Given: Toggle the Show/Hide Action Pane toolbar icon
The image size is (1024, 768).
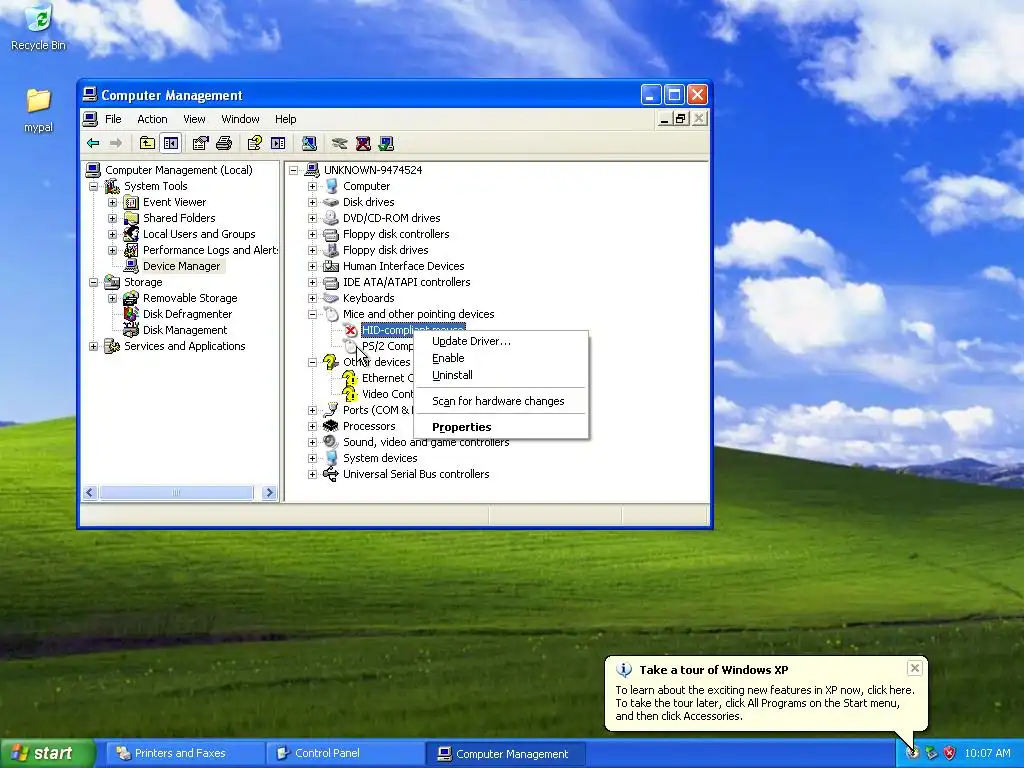Looking at the screenshot, I should [x=278, y=143].
